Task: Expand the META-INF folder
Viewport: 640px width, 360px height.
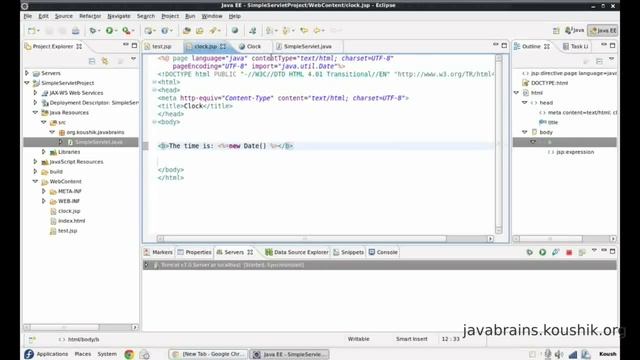Action: pyautogui.click(x=44, y=191)
